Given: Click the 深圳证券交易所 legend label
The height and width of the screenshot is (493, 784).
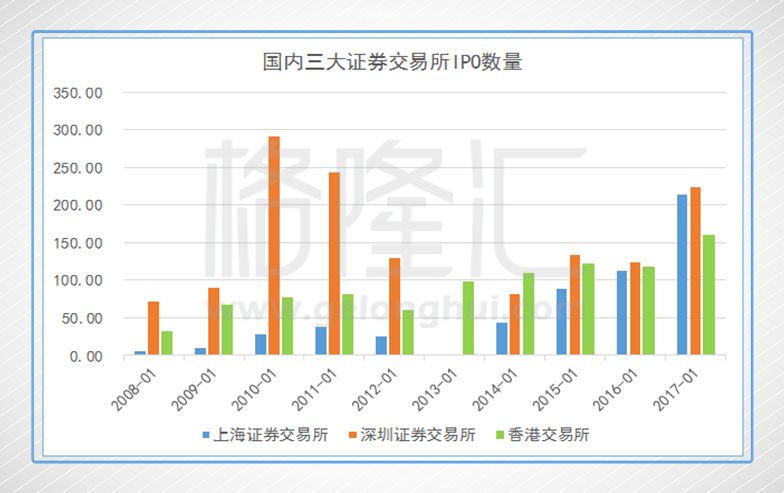Looking at the screenshot, I should pos(418,435).
